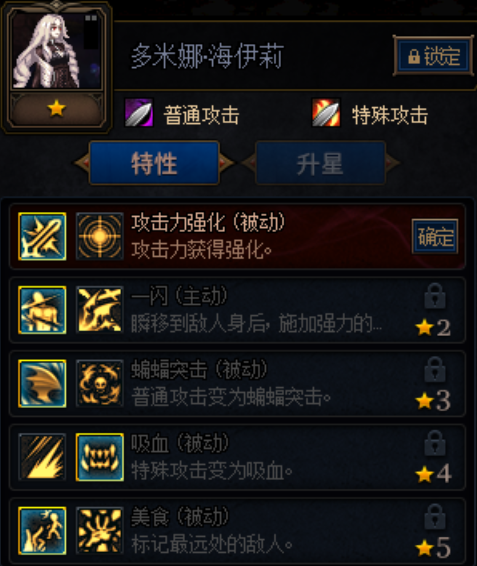
Task: Click the padlock on the 一闪 skill
Action: tap(435, 296)
